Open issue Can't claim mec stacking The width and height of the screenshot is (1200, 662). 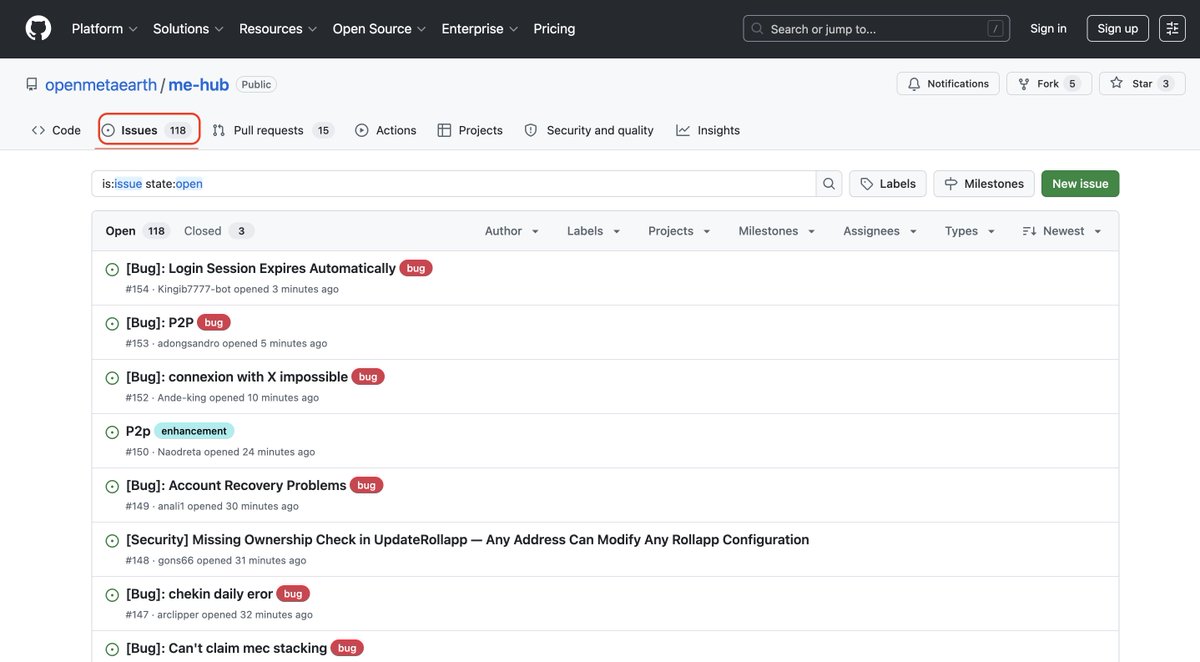226,648
